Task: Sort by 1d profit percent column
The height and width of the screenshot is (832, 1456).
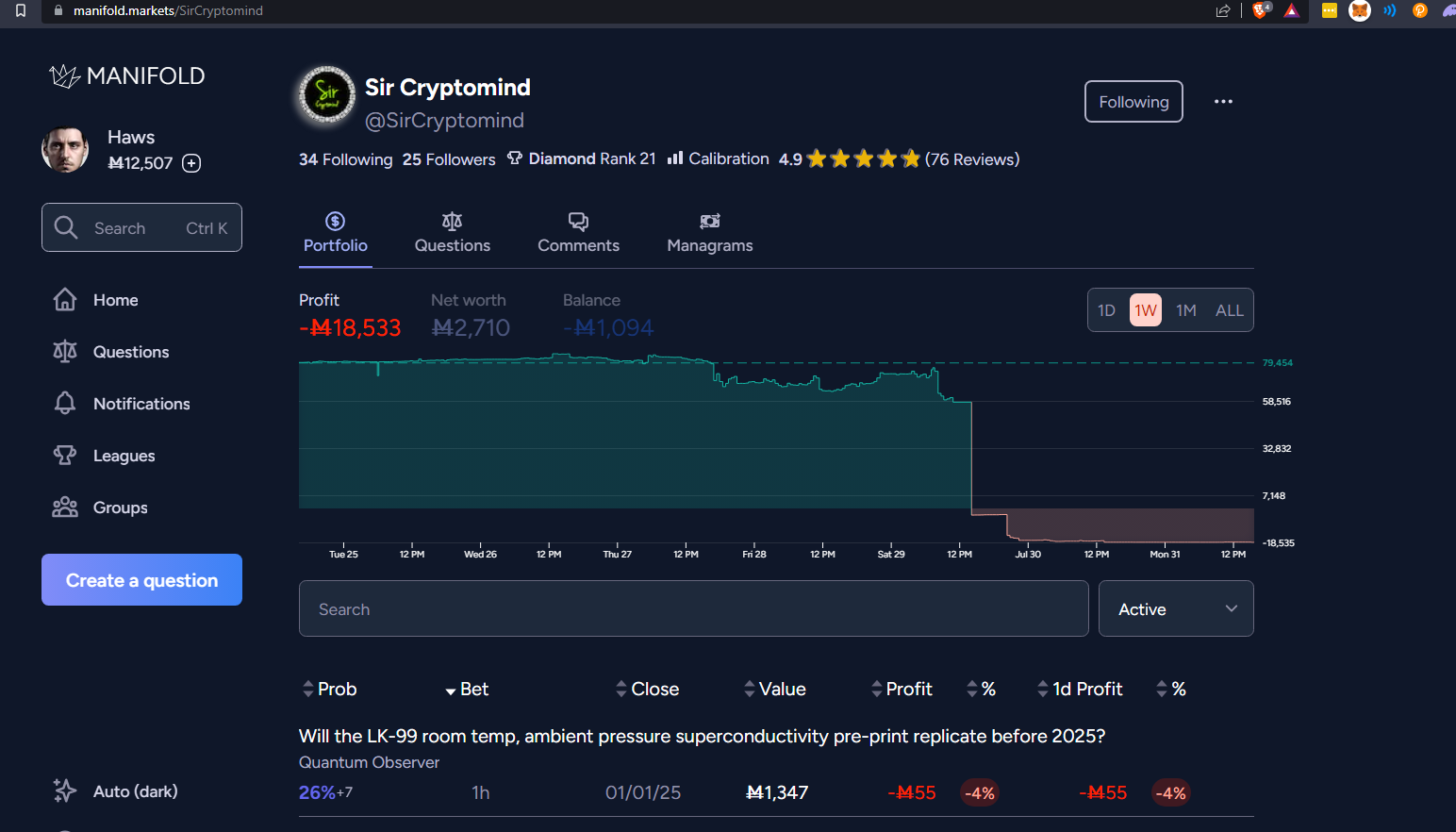Action: (x=1171, y=689)
